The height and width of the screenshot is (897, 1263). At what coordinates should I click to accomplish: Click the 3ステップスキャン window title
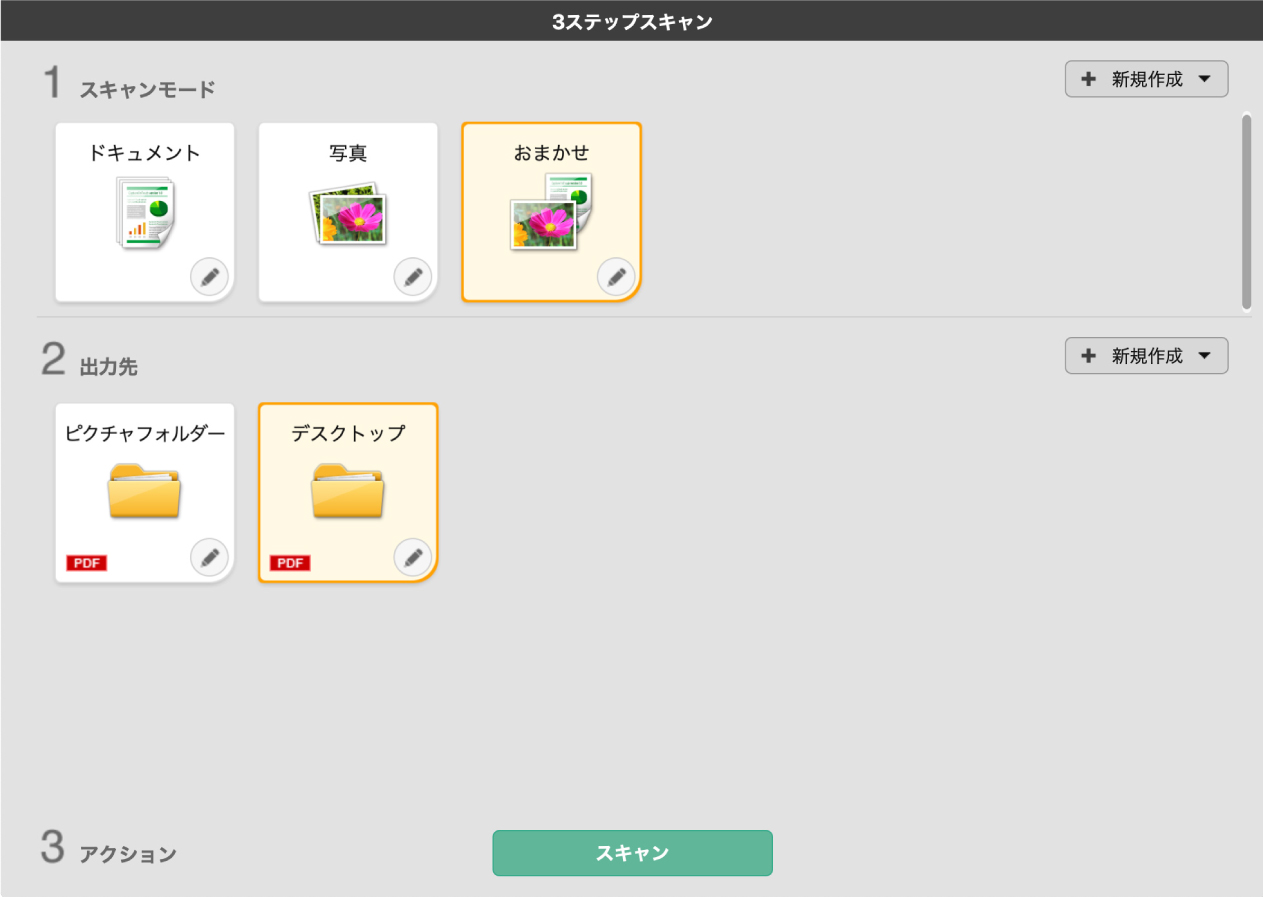point(632,21)
